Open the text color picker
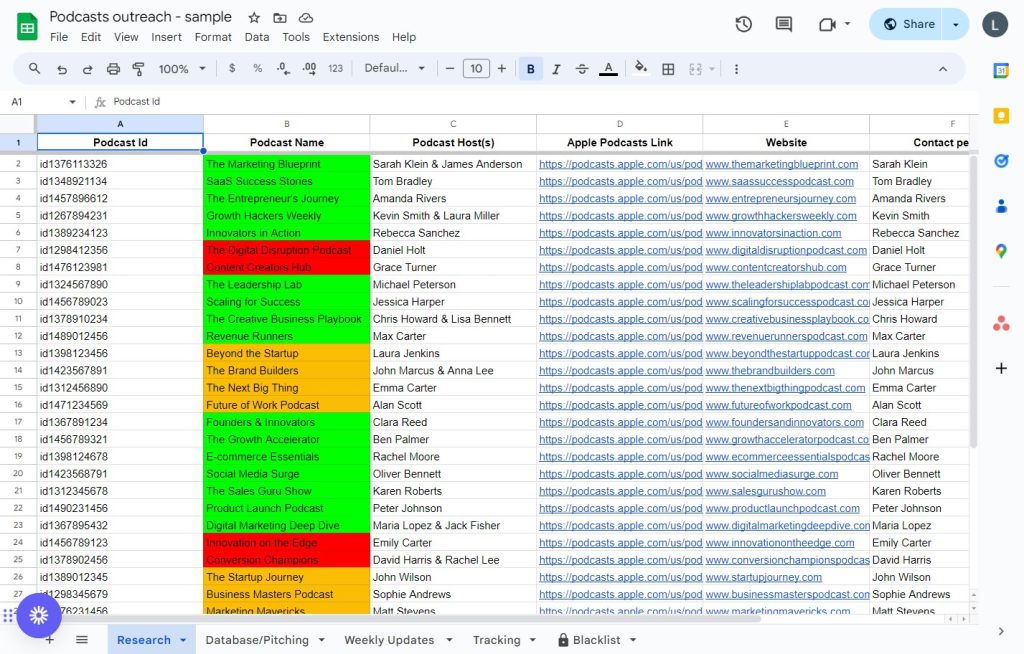This screenshot has width=1024, height=654. 608,69
